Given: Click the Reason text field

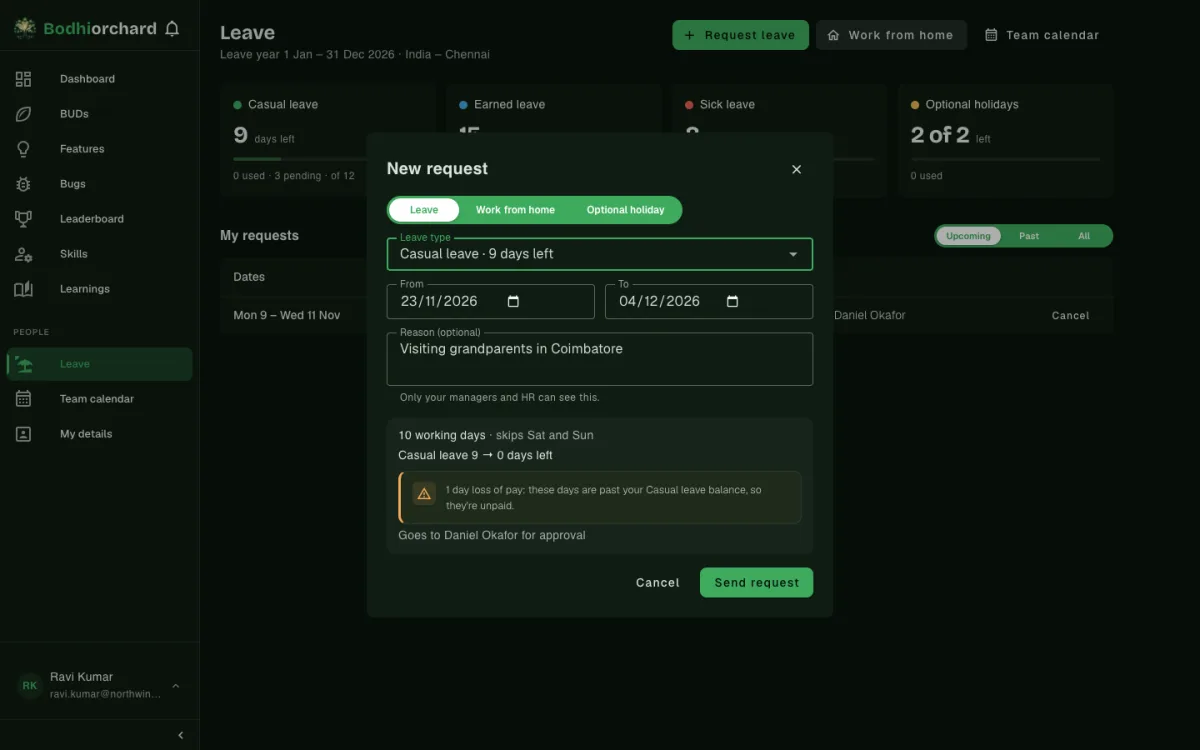Looking at the screenshot, I should pos(600,359).
